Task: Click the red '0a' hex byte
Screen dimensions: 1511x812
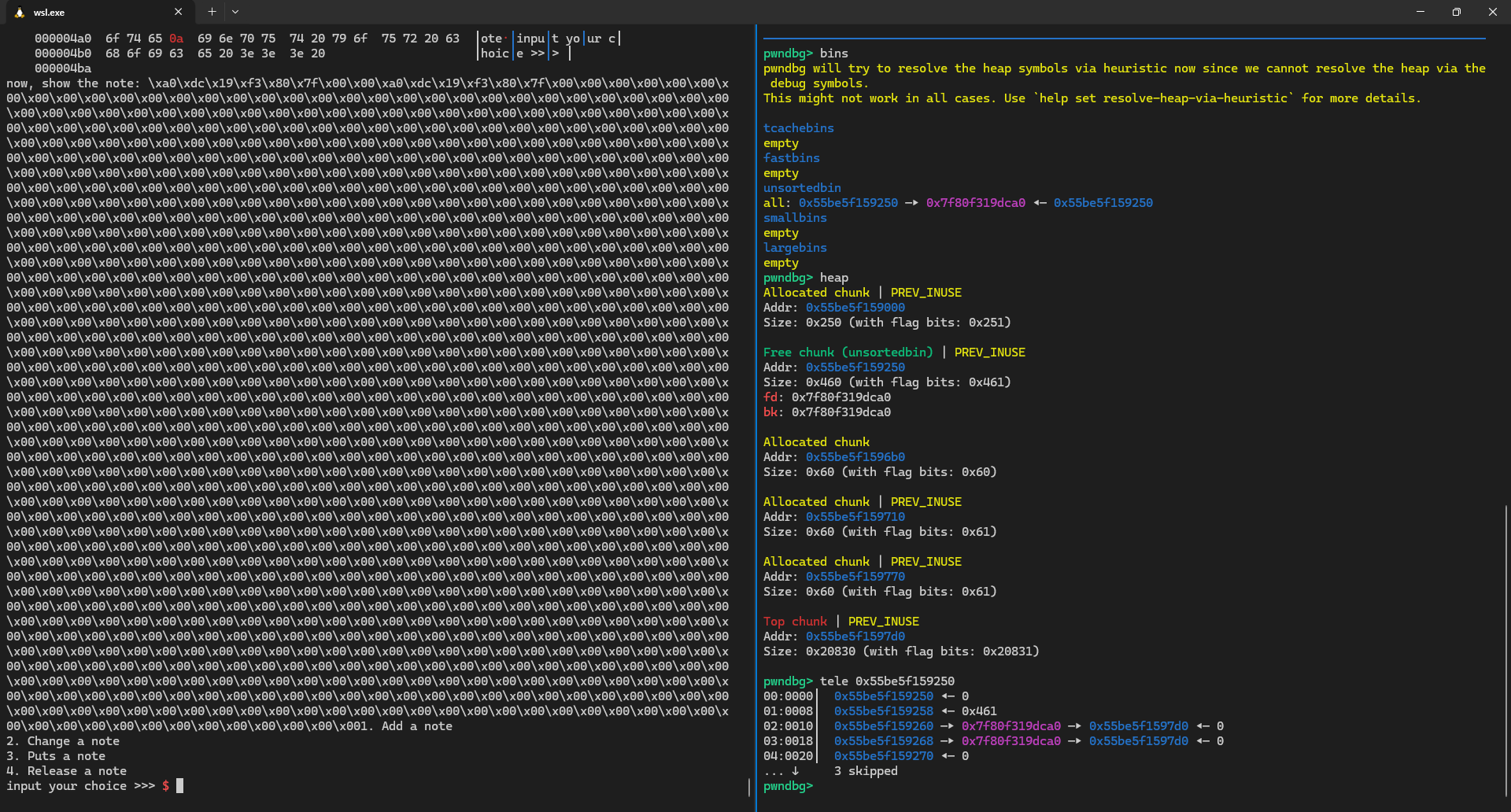Action: pyautogui.click(x=176, y=39)
